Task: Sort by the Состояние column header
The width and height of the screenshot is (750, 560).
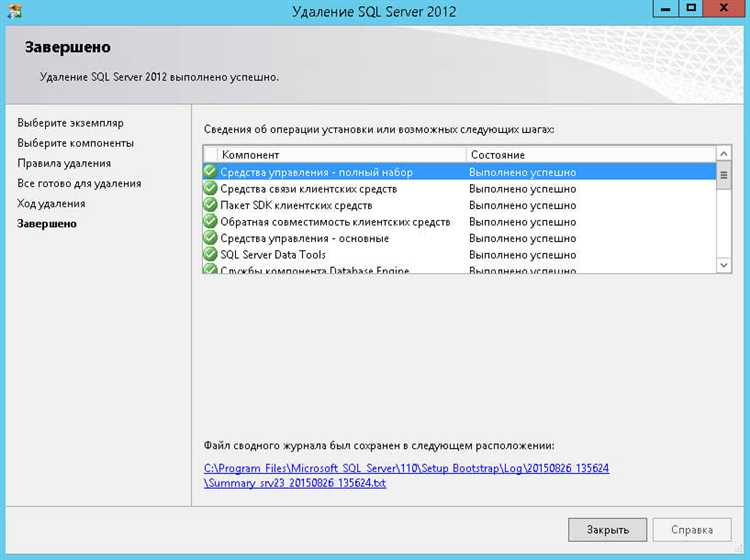Action: pyautogui.click(x=590, y=155)
